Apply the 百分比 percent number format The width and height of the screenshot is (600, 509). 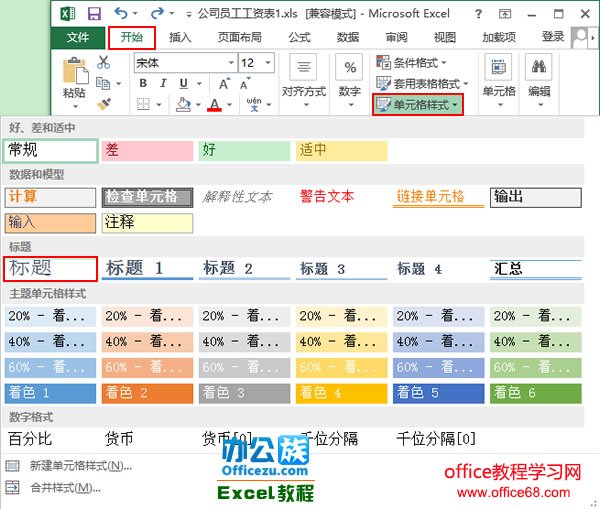pyautogui.click(x=30, y=439)
